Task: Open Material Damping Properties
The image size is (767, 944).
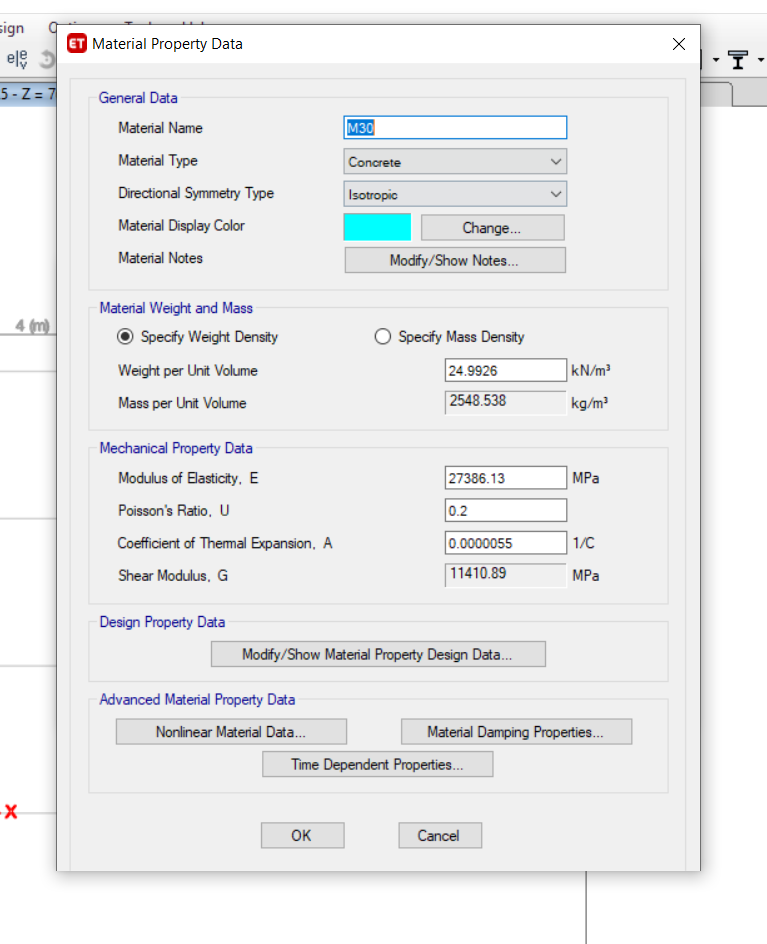Action: pyautogui.click(x=516, y=732)
